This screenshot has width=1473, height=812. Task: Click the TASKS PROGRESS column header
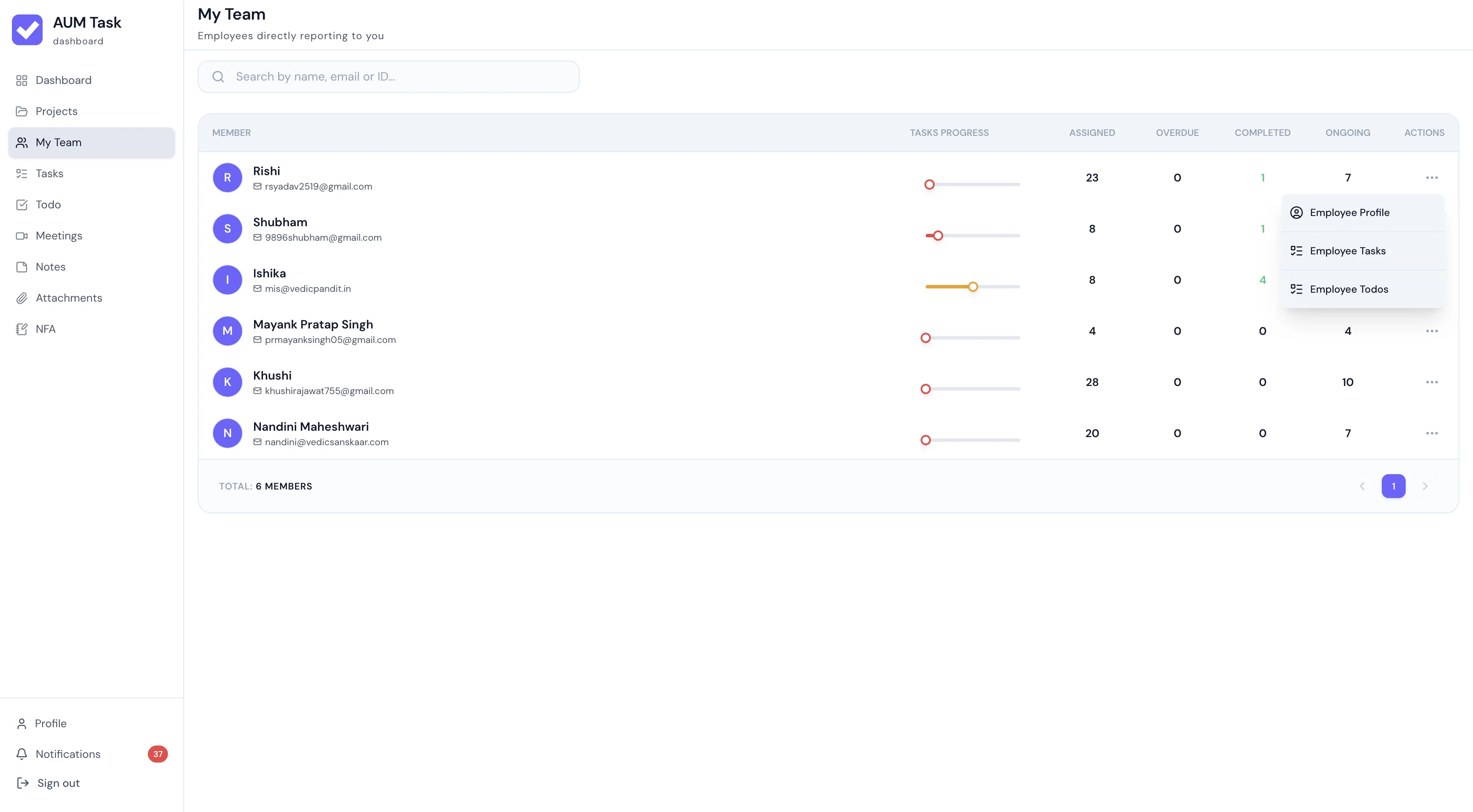tap(949, 132)
